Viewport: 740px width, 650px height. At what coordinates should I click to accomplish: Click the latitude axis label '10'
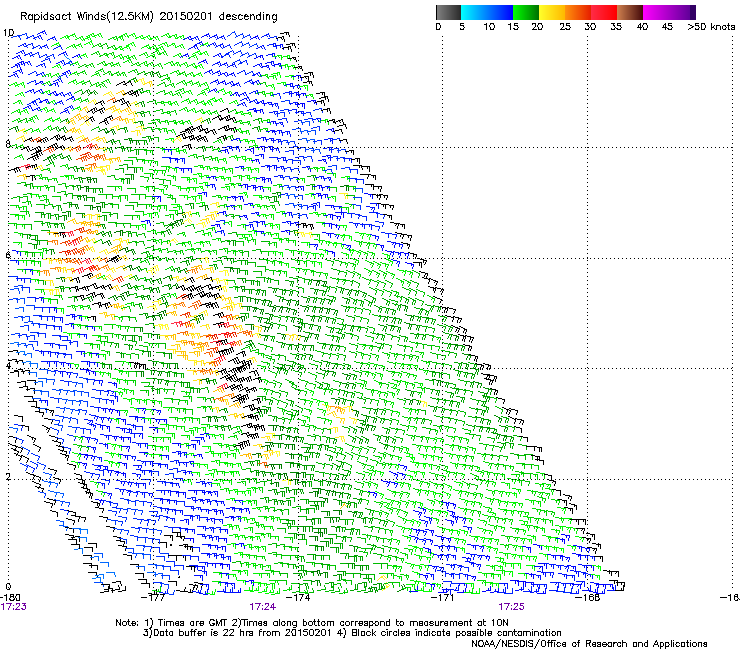pos(8,33)
